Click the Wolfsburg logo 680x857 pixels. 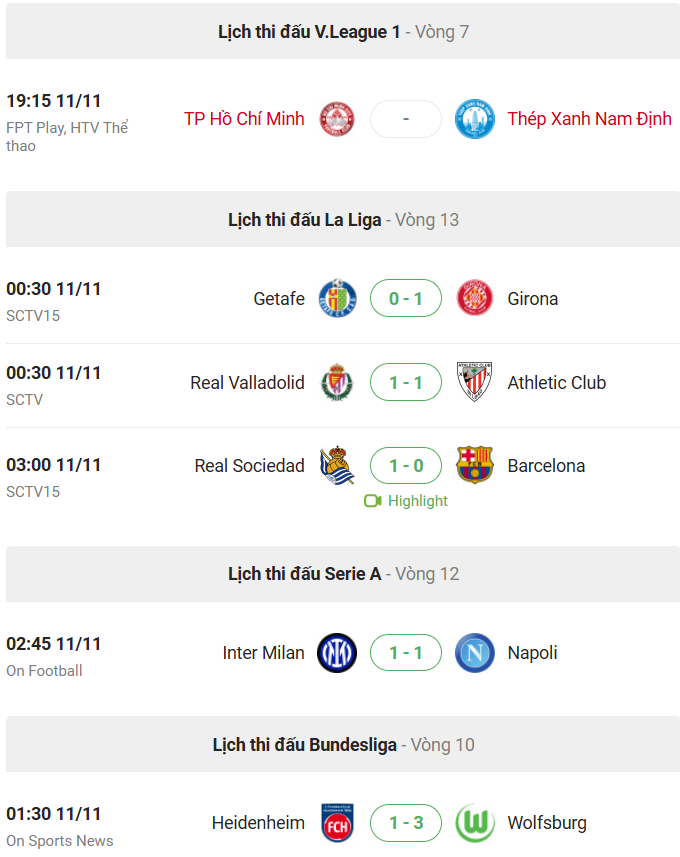tap(474, 823)
